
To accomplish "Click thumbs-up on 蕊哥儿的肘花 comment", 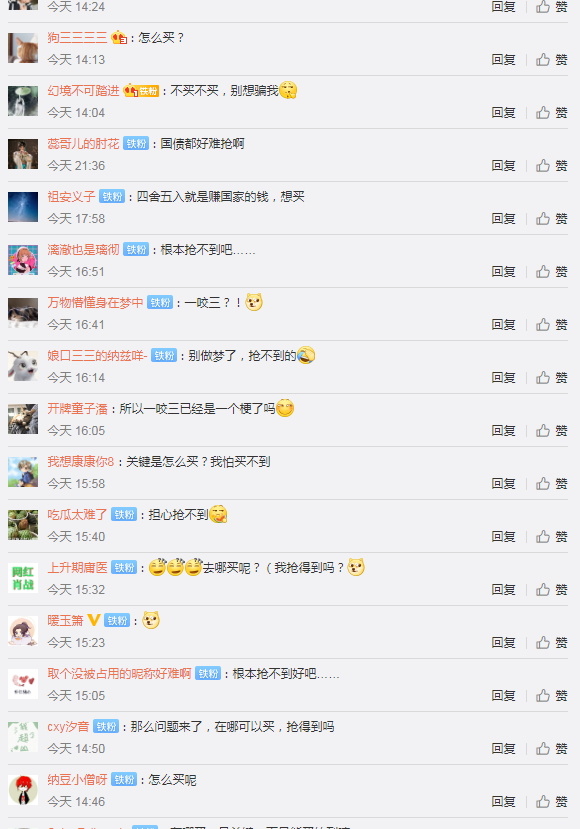I will 551,165.
